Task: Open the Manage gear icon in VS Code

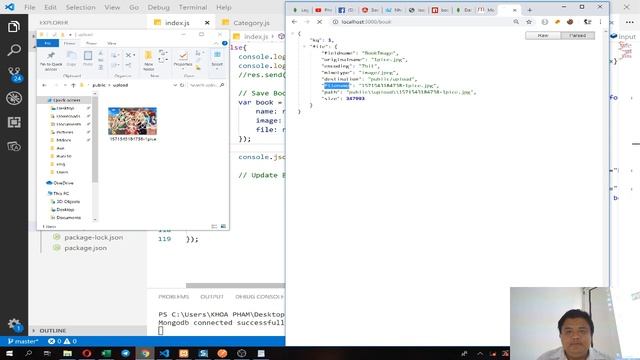Action: click(14, 325)
